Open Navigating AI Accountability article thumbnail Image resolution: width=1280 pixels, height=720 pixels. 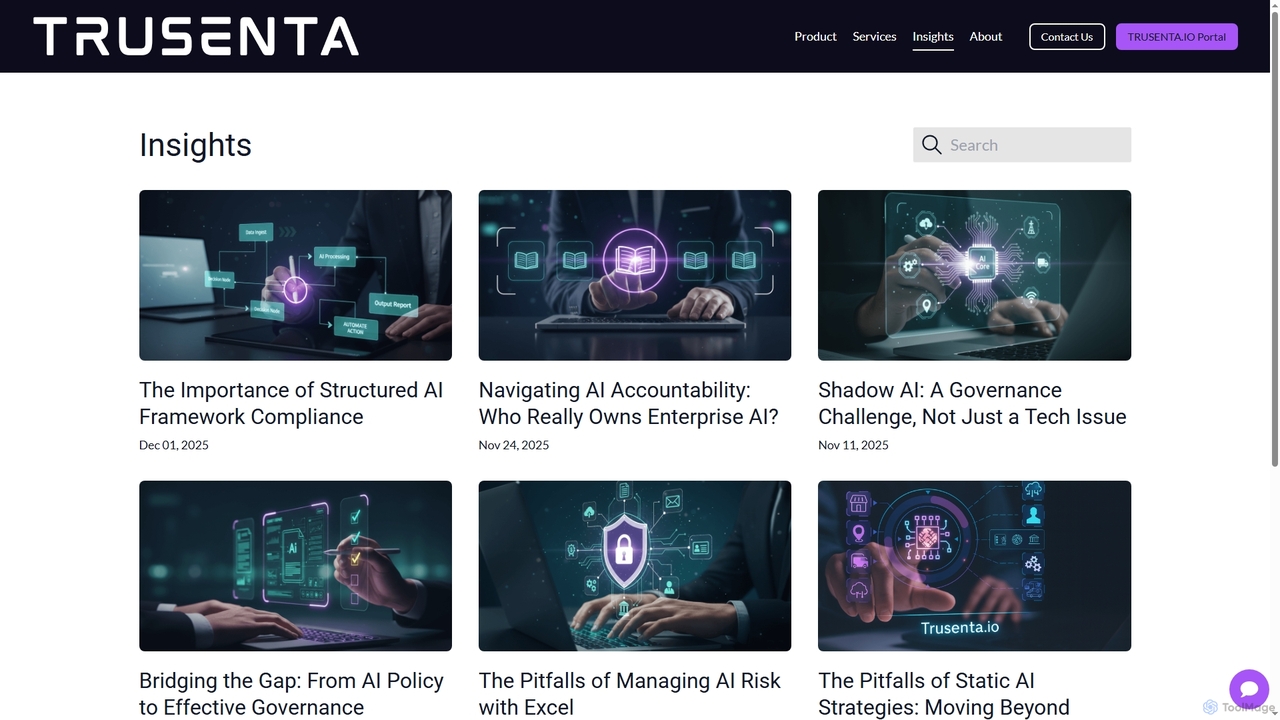coord(635,275)
